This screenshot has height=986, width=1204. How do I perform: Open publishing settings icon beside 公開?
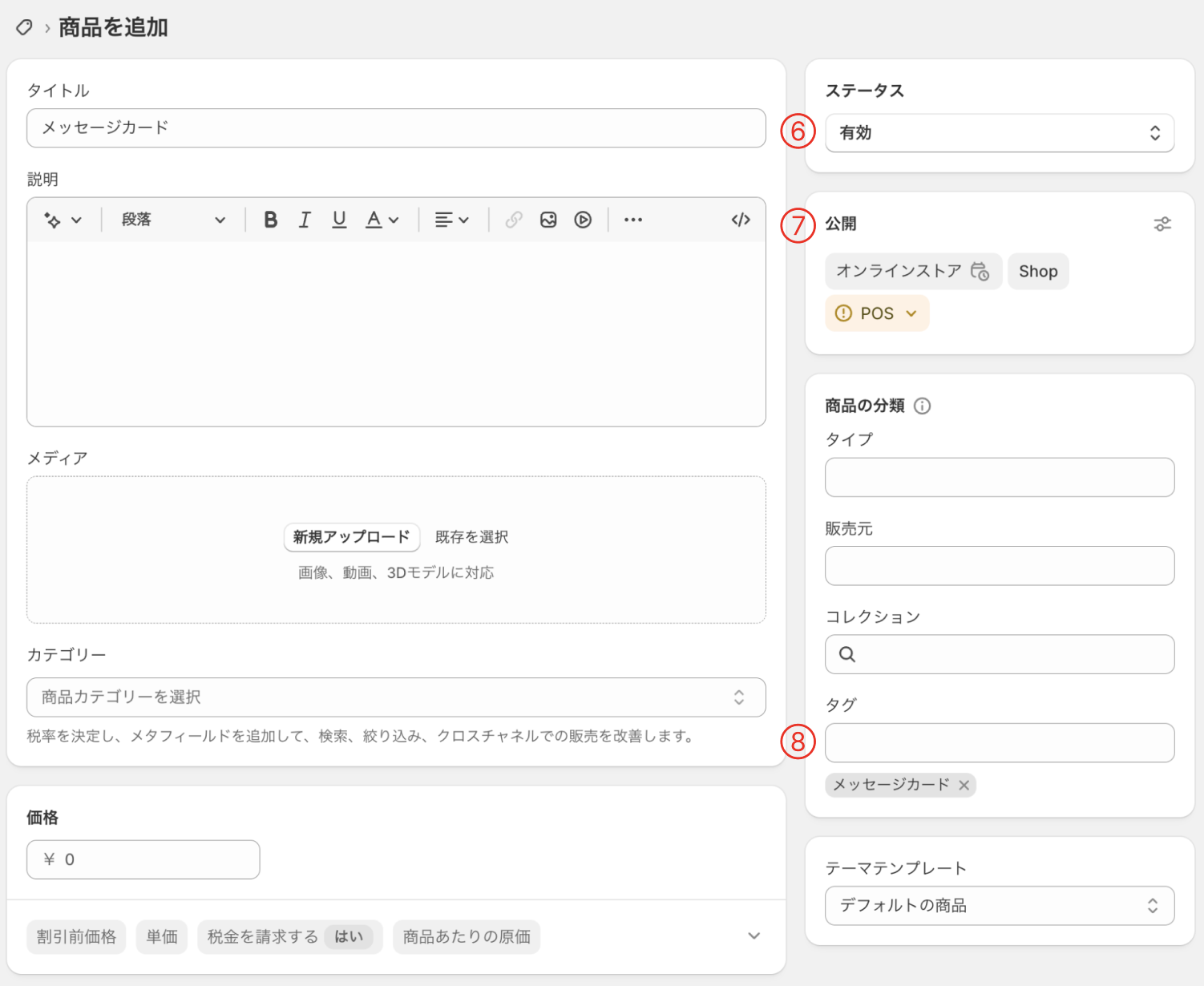click(x=1162, y=224)
